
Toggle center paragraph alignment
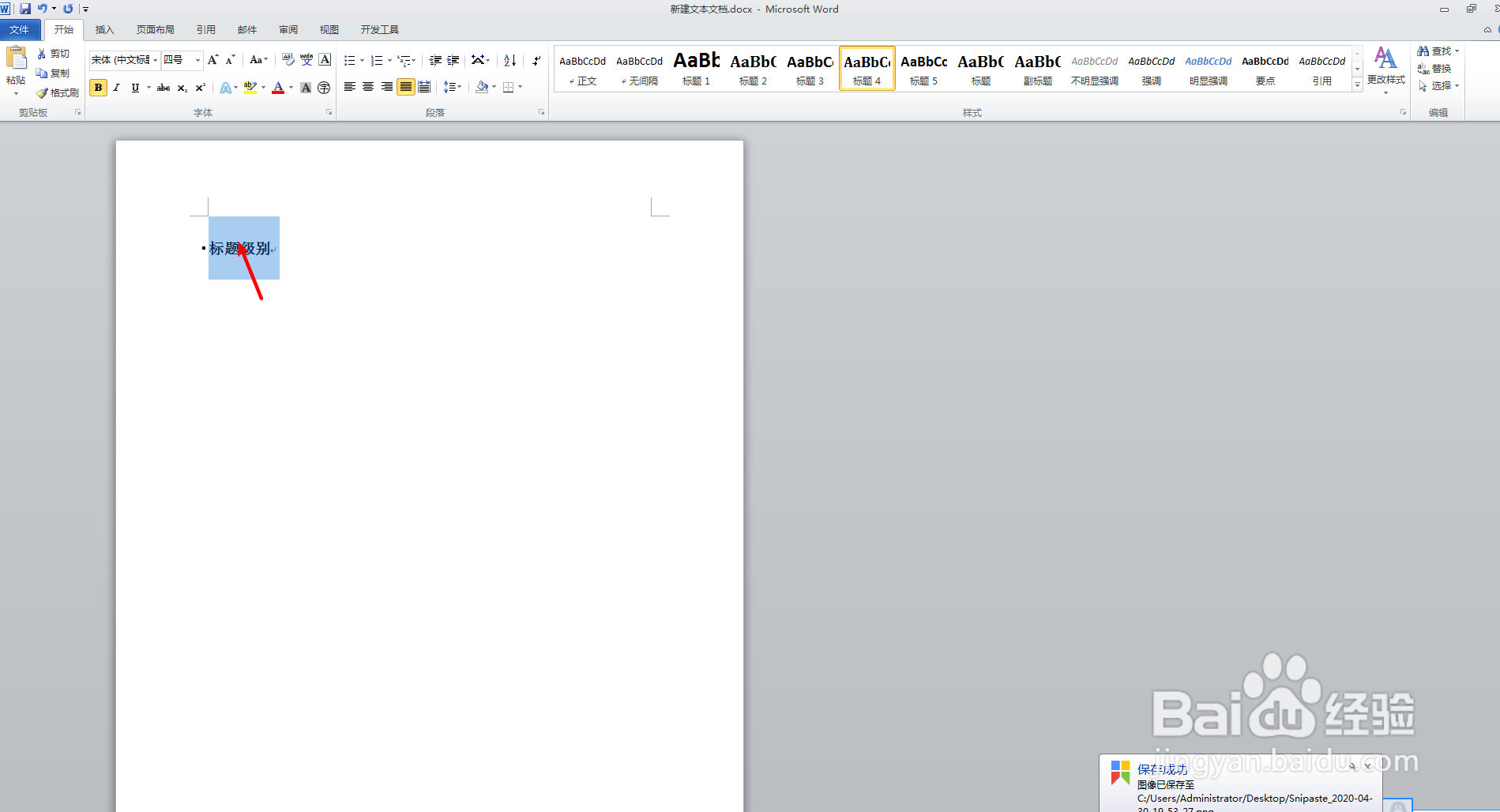coord(367,87)
